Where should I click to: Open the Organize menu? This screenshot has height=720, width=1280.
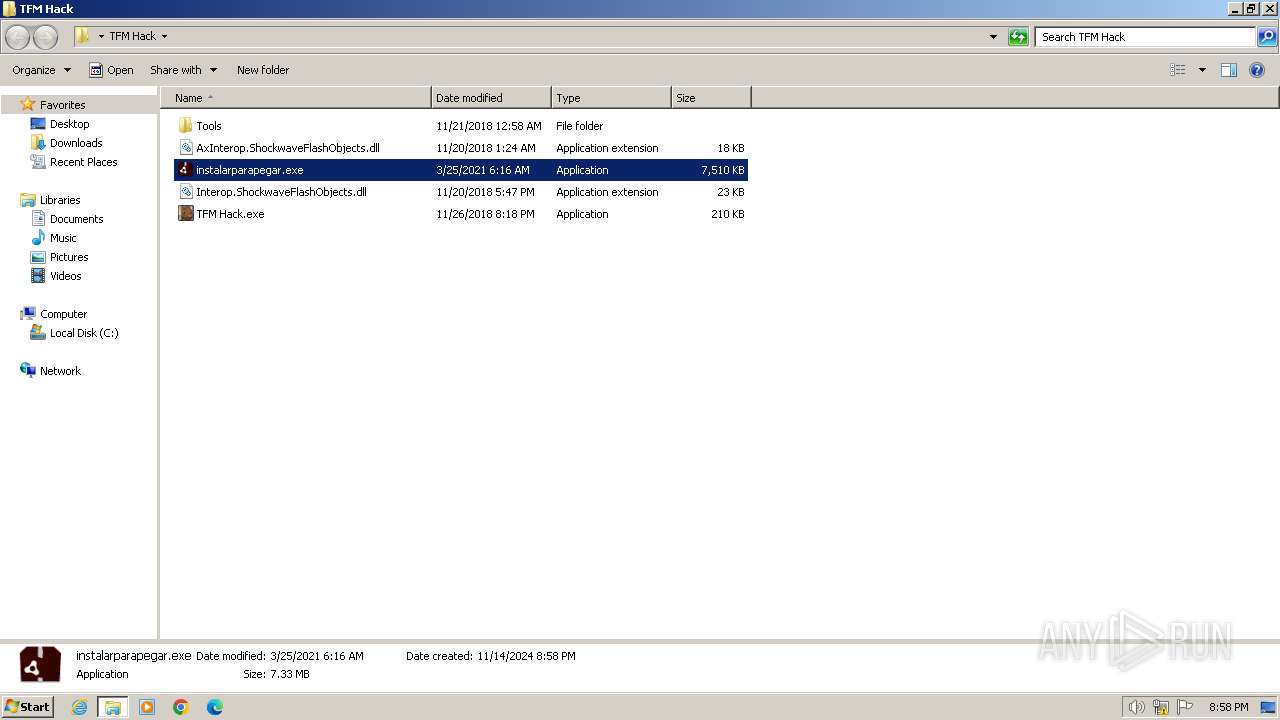[41, 70]
